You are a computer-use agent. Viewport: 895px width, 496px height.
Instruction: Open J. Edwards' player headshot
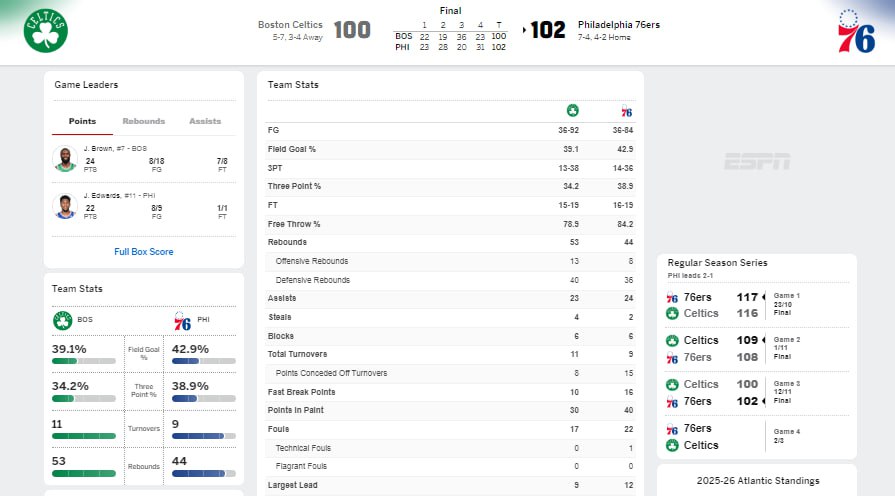coord(65,206)
